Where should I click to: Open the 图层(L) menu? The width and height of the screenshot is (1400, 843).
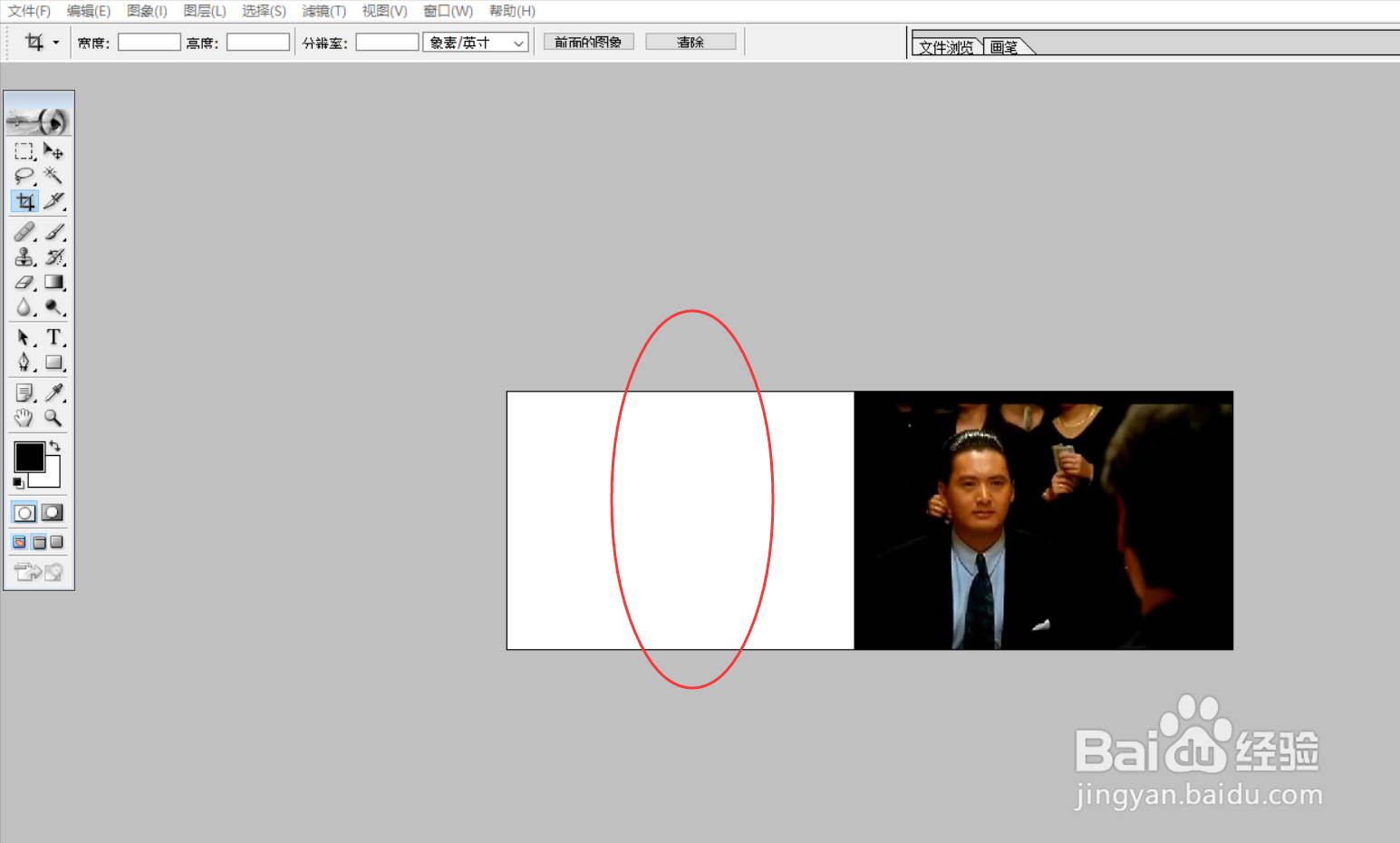(205, 11)
